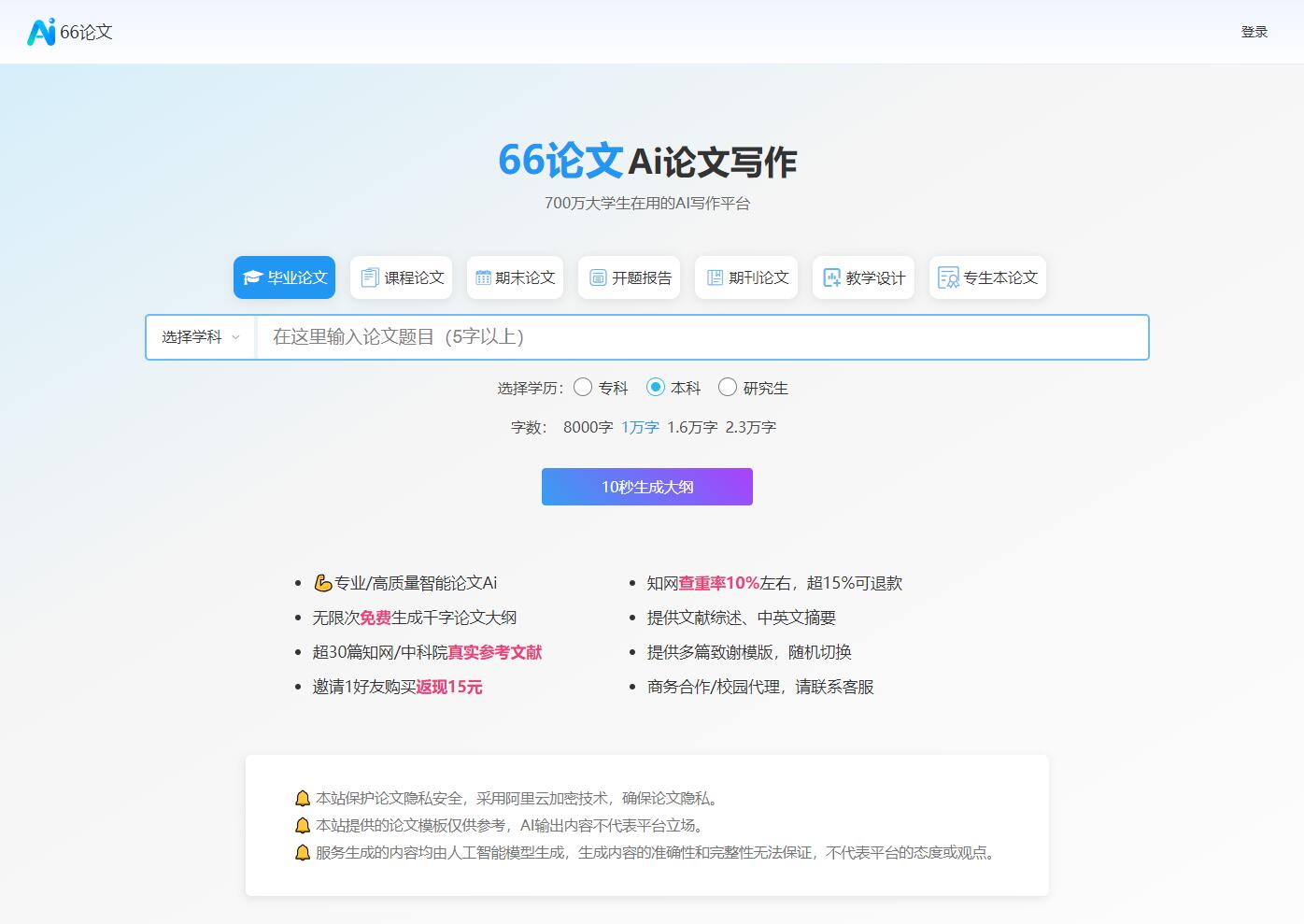This screenshot has width=1304, height=924.
Task: Click the 商务合作/校园代理，请联系客服 line
Action: pos(760,687)
